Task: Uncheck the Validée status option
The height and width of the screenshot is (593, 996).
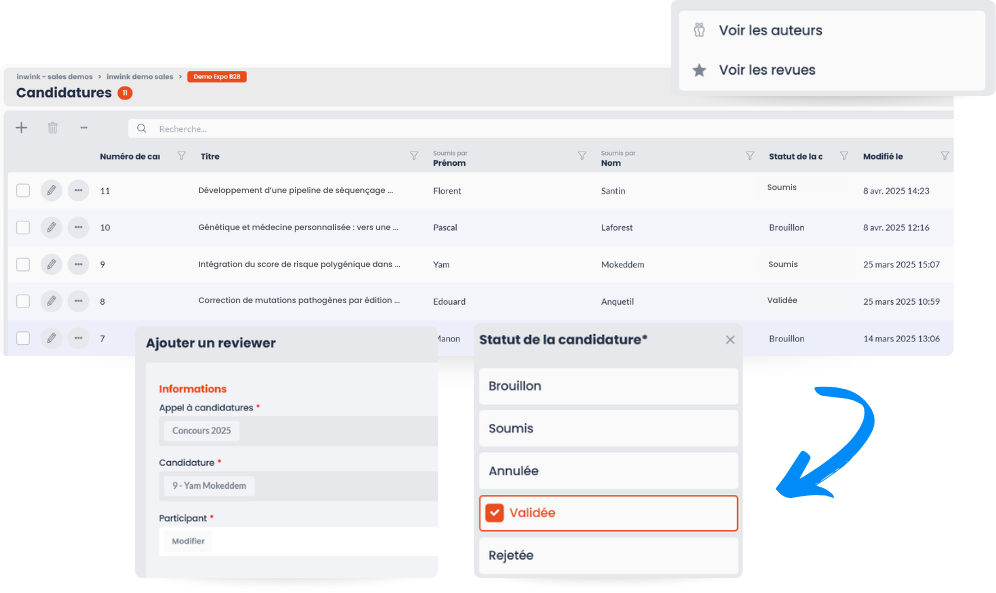Action: tap(494, 513)
